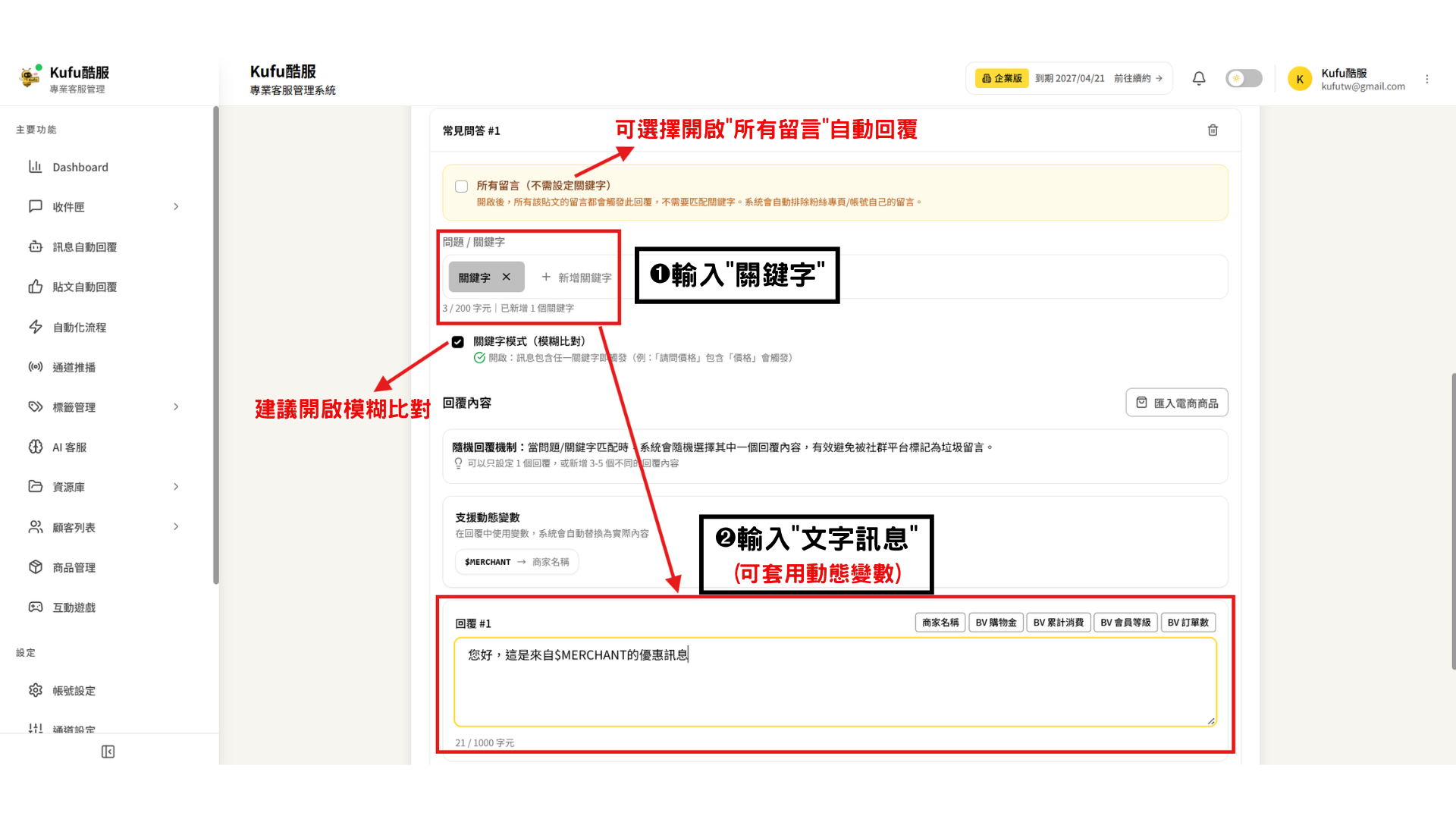Viewport: 1456px width, 819px height.
Task: Remove the 關鍵字 tag with X
Action: tap(506, 277)
